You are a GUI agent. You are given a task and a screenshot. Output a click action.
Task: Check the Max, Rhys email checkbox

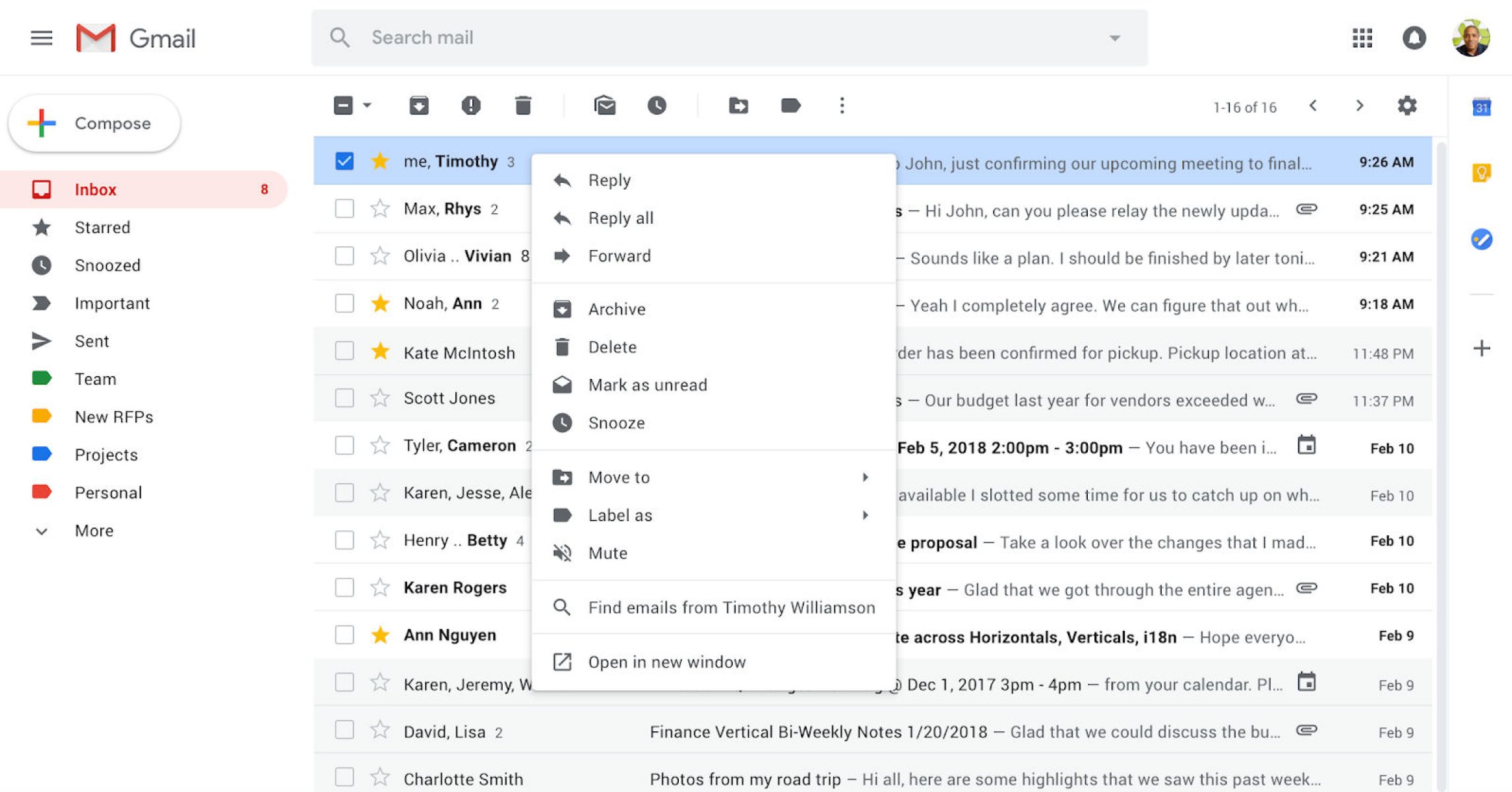click(x=344, y=209)
